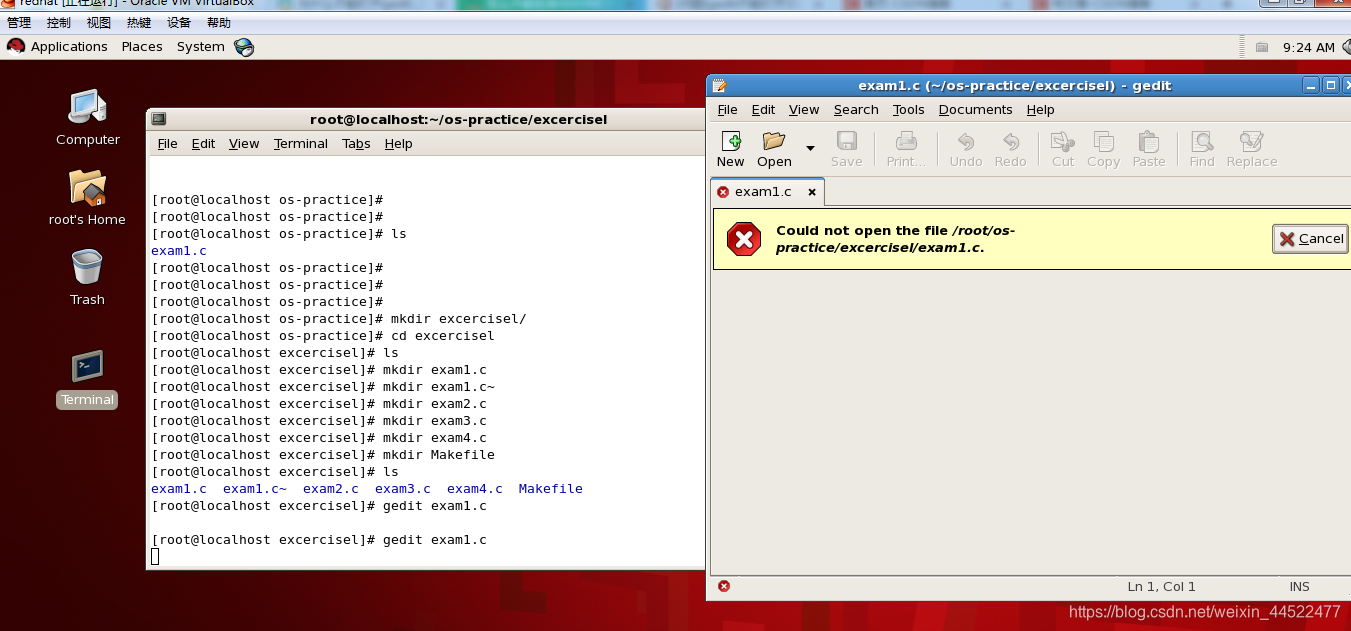Click the Ln 1, Col 1 status text
Screen dimensions: 1351x631
1161,587
